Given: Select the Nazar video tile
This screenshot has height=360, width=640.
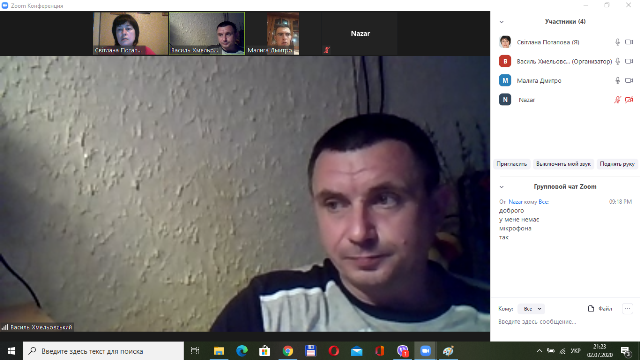Looking at the screenshot, I should 359,33.
